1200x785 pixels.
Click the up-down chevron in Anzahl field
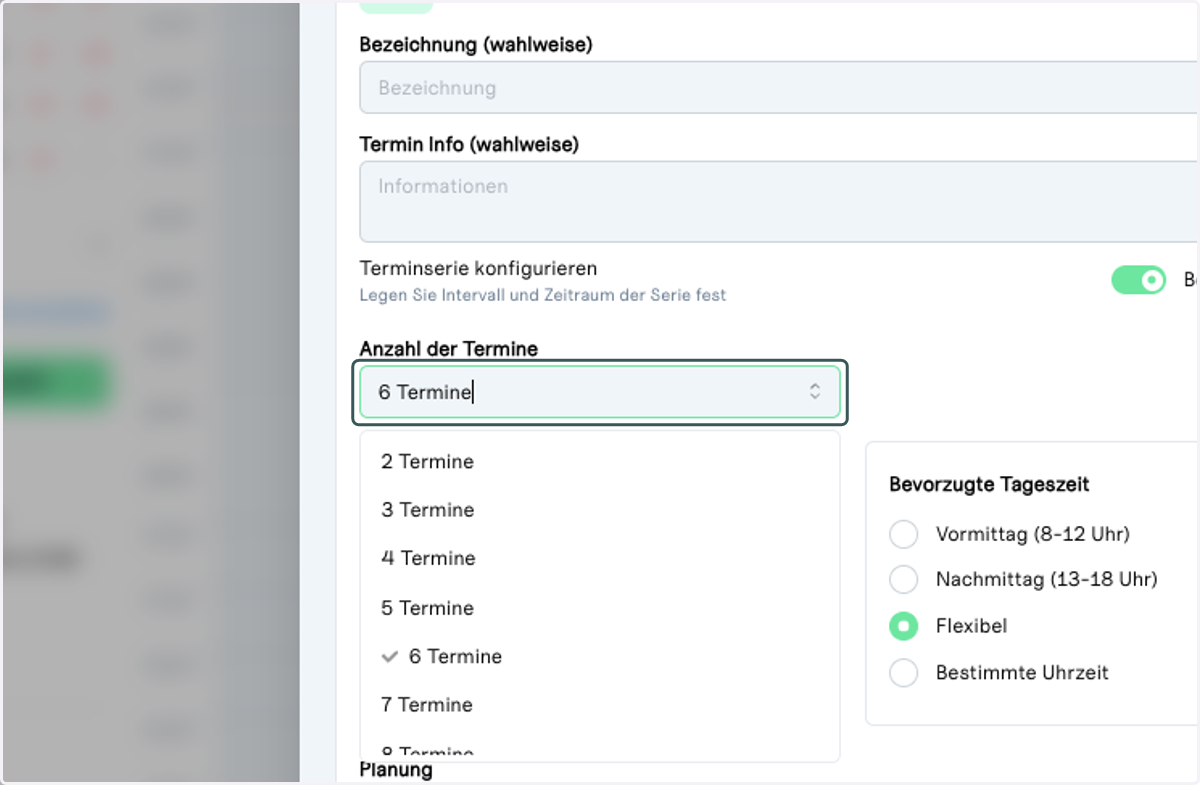point(815,391)
